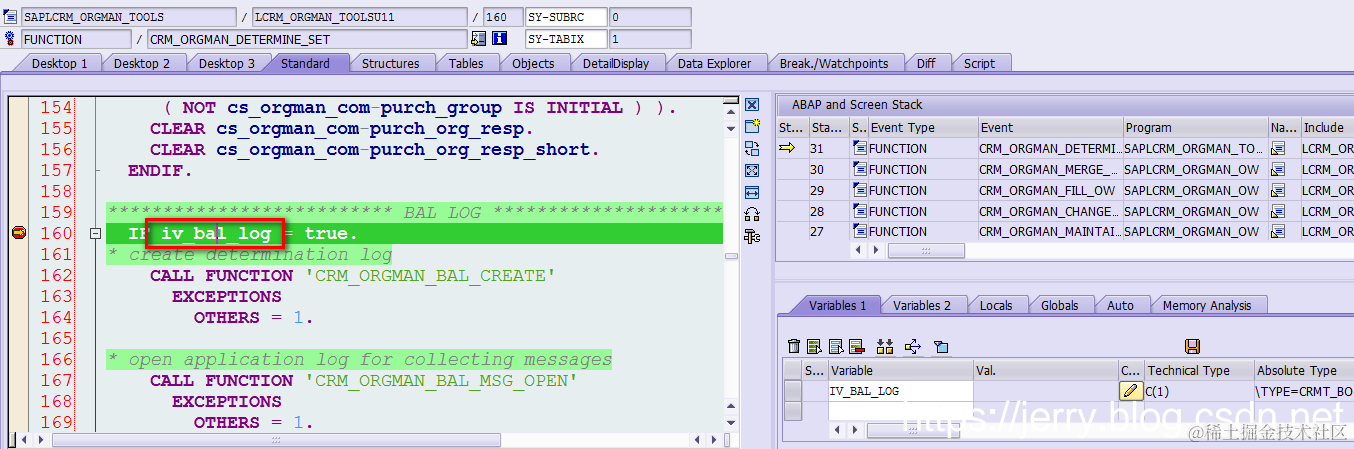Viewport: 1354px width, 449px height.
Task: Click the function module icon beside FUNCTION field
Action: (x=10, y=39)
